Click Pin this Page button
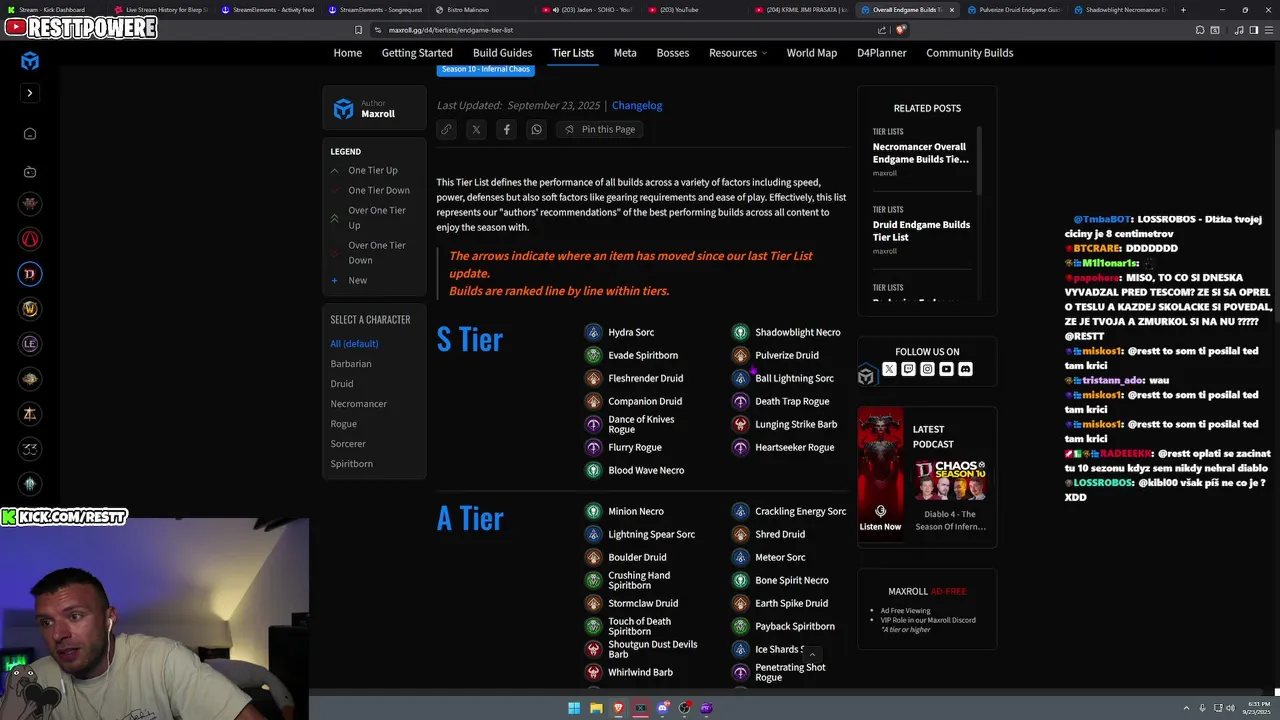 click(600, 129)
